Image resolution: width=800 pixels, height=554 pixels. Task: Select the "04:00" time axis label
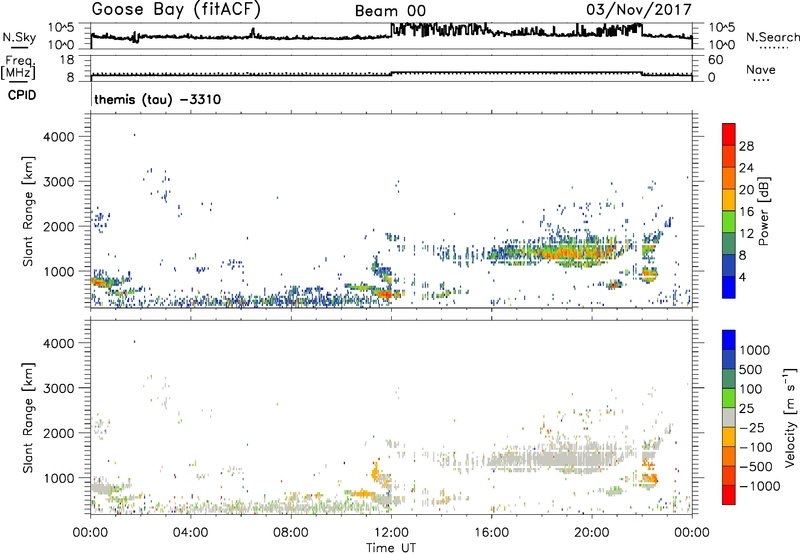click(x=190, y=533)
